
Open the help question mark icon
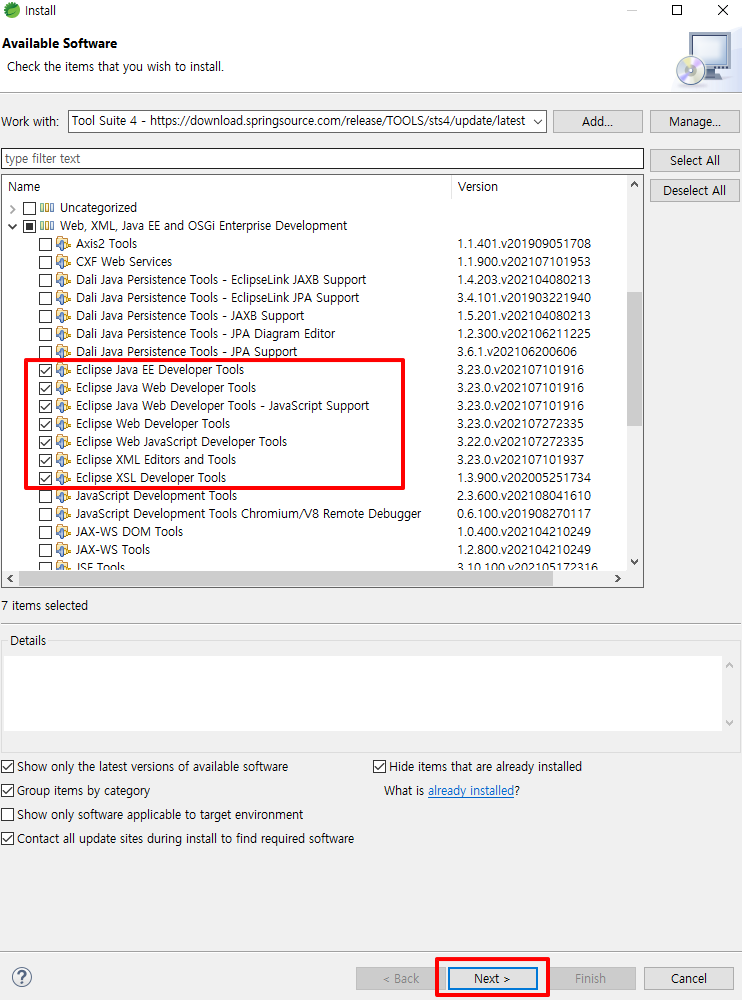(x=22, y=977)
